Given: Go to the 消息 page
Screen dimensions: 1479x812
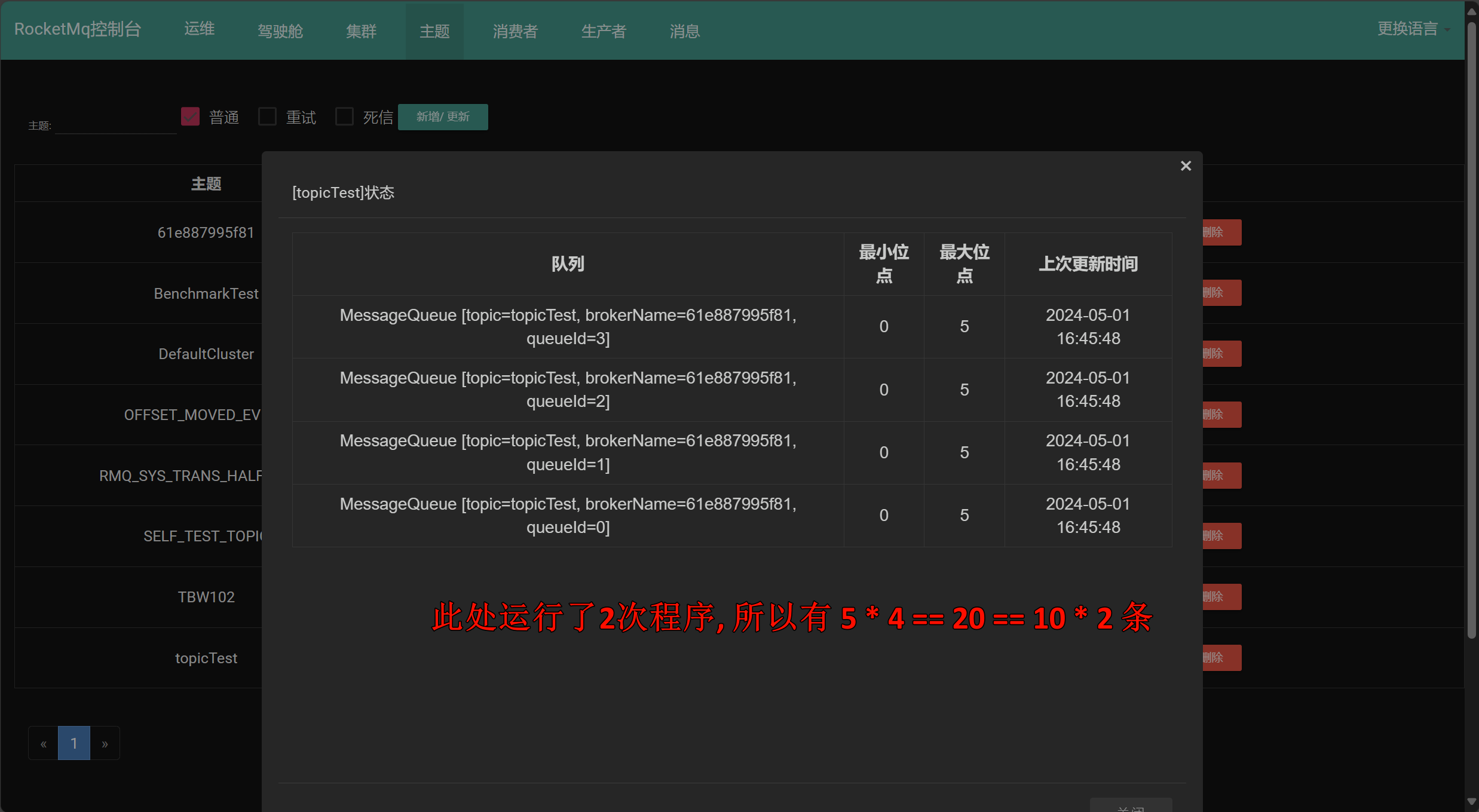Looking at the screenshot, I should click(684, 30).
